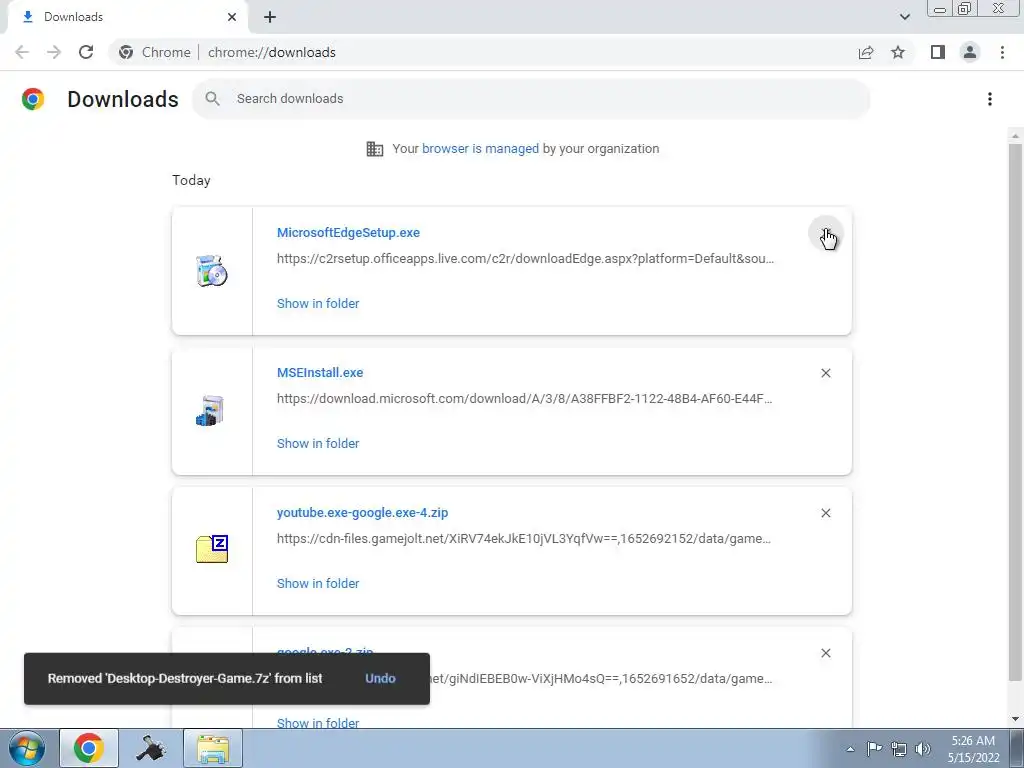Remove MSEInstall.exe from list
Viewport: 1024px width, 768px height.
pos(826,373)
